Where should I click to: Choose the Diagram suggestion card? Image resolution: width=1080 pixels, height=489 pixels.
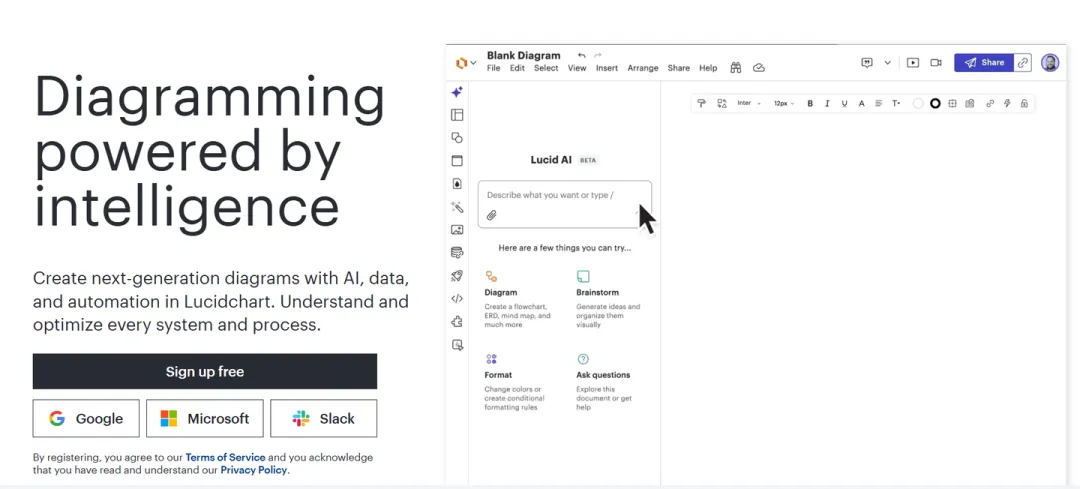click(x=519, y=300)
